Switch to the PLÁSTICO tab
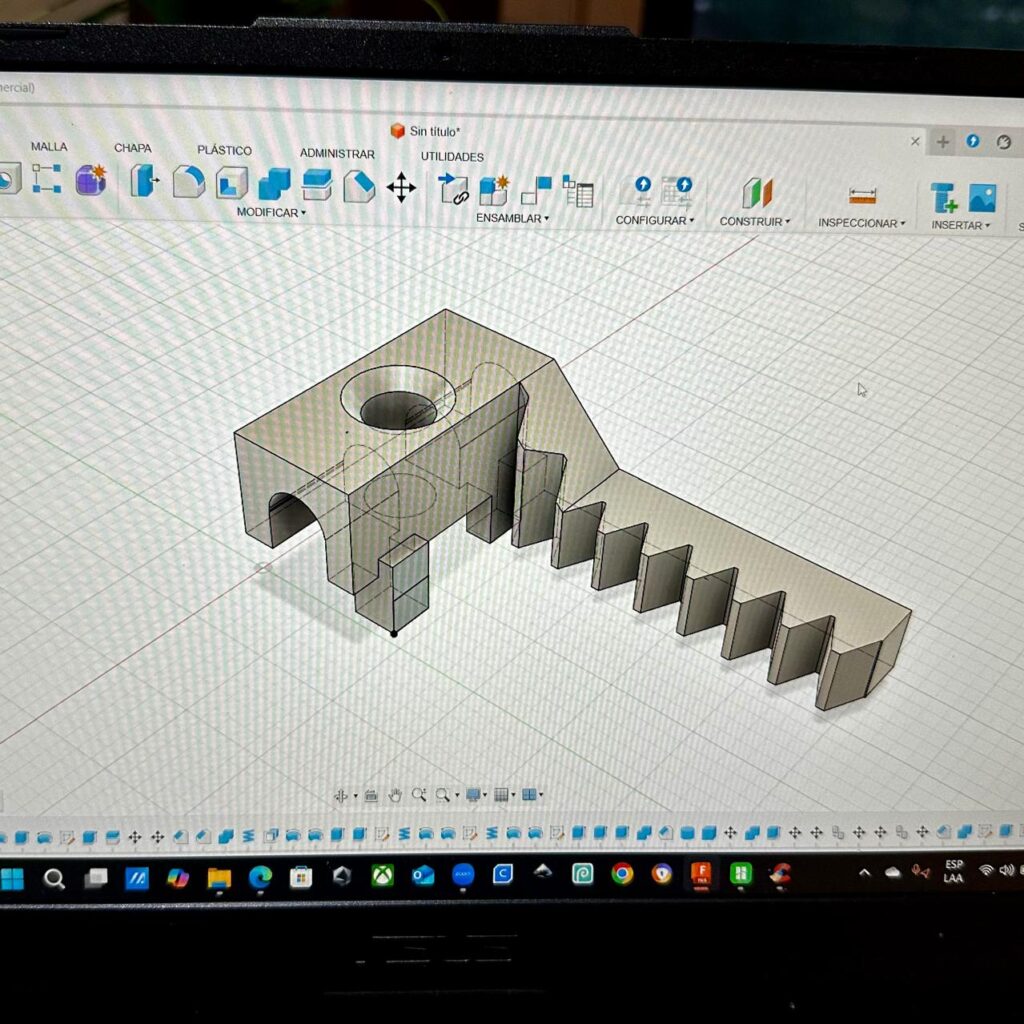Image resolution: width=1024 pixels, height=1024 pixels. [x=224, y=150]
